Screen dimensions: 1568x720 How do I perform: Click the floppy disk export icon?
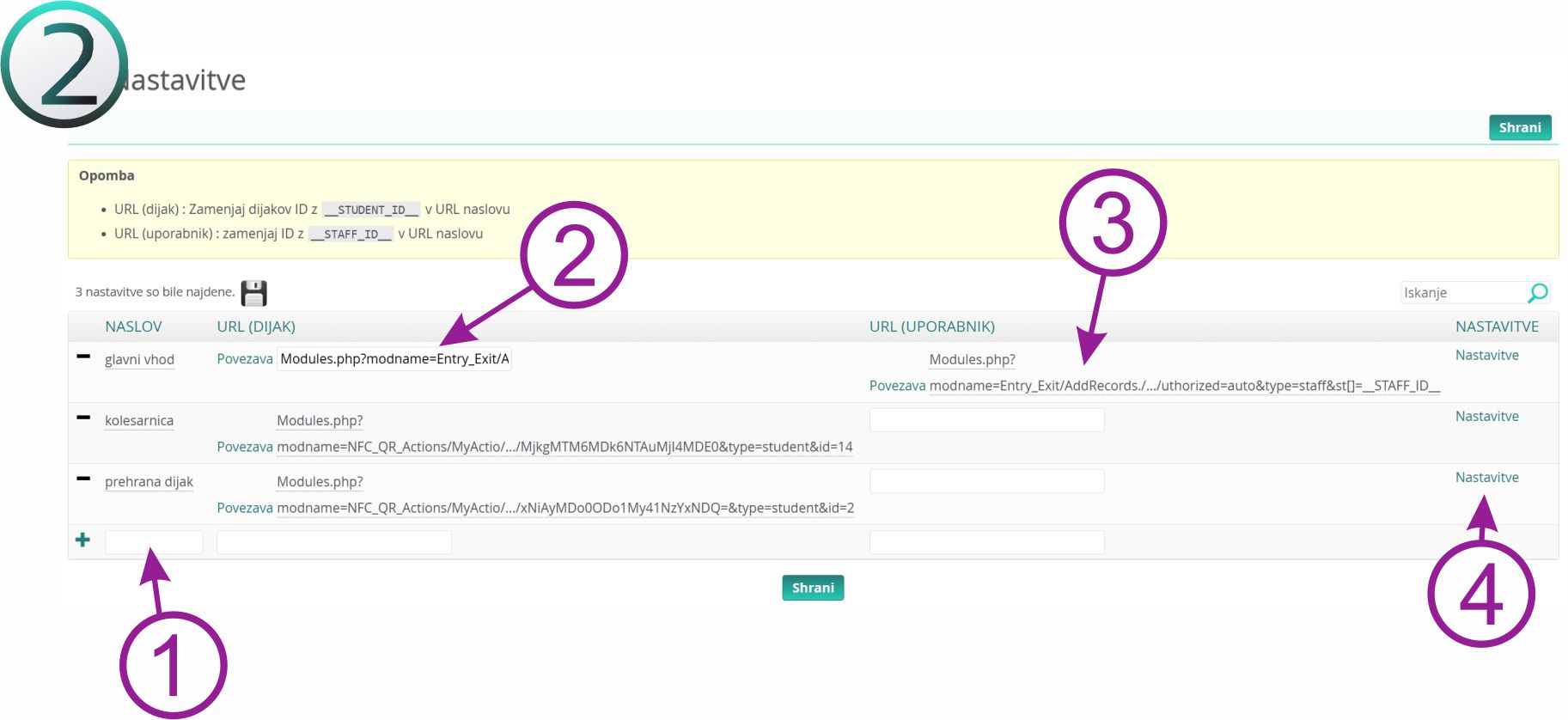pyautogui.click(x=253, y=293)
